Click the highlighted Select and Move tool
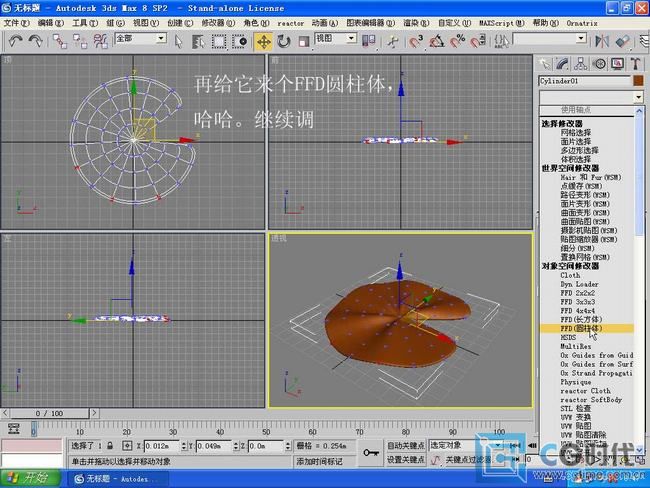The width and height of the screenshot is (650, 488). (x=264, y=41)
